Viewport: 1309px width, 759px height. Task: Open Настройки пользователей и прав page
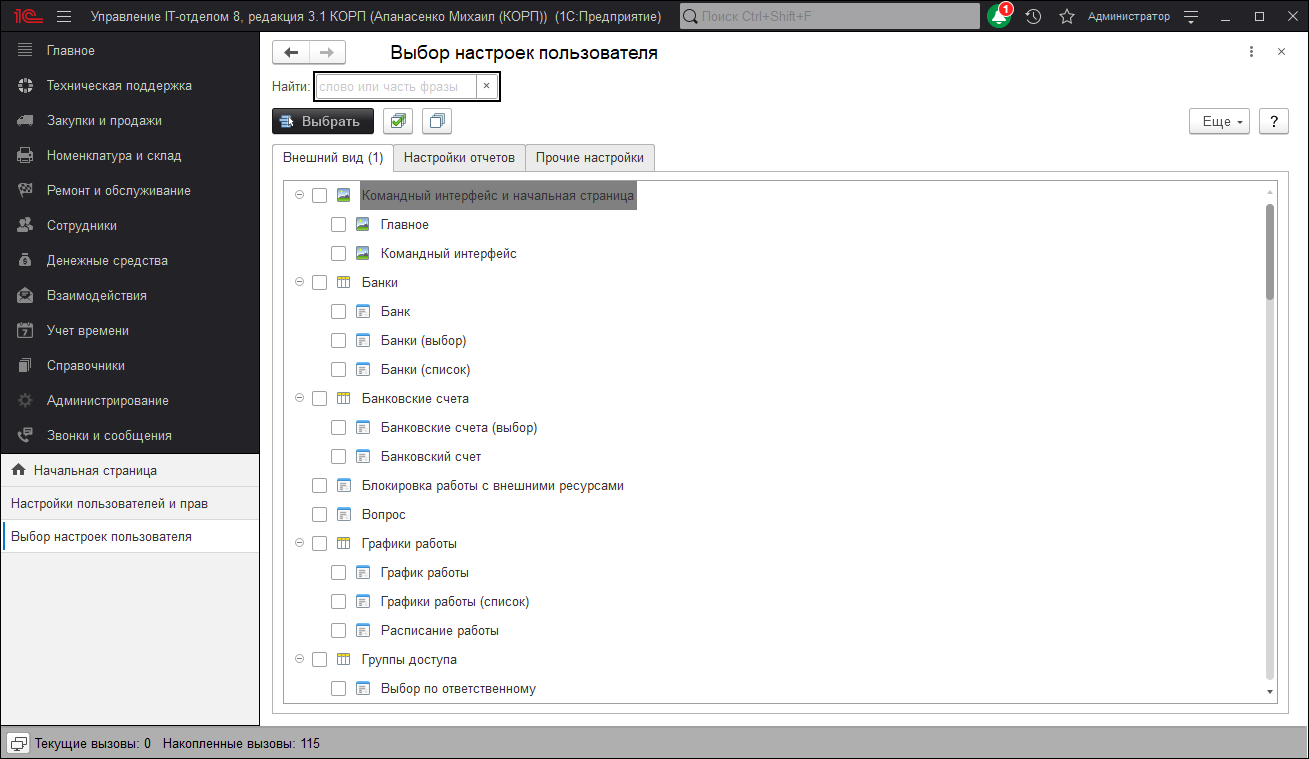110,503
